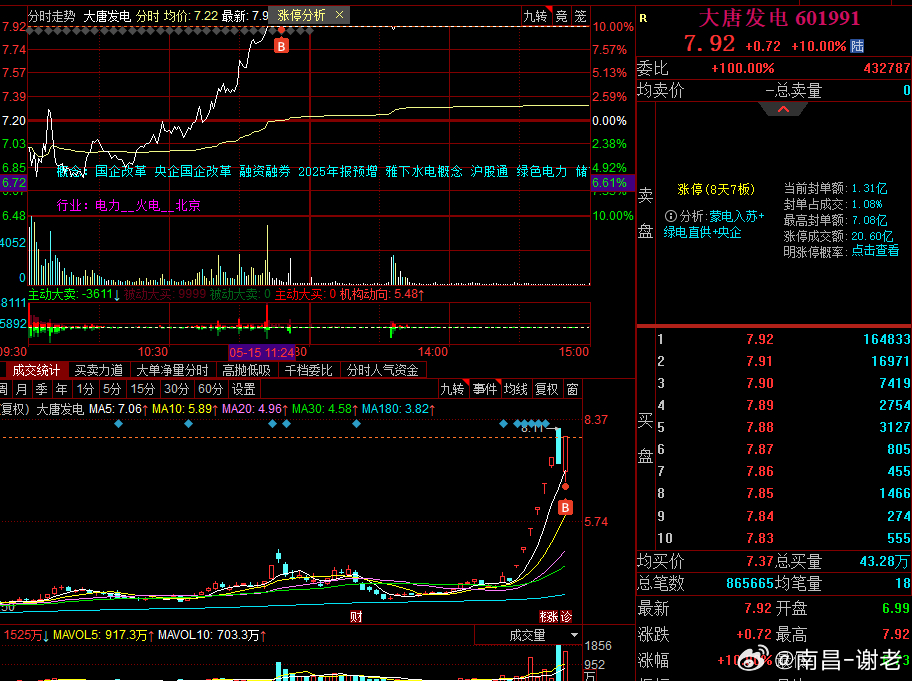The width and height of the screenshot is (912, 681).
Task: Open the 设置 period settings
Action: pyautogui.click(x=243, y=389)
